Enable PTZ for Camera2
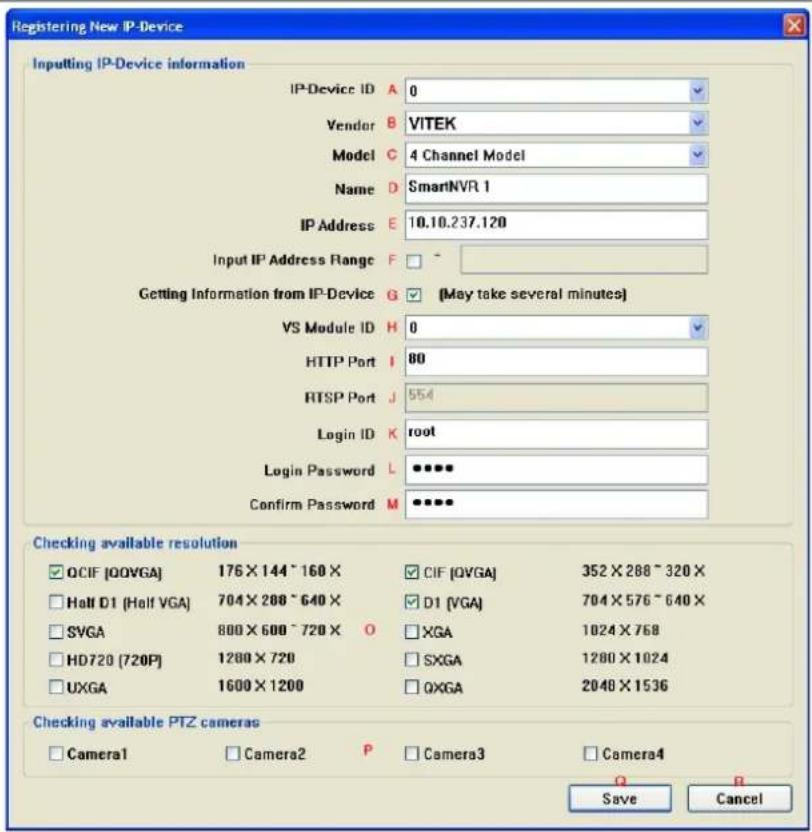 [232, 753]
